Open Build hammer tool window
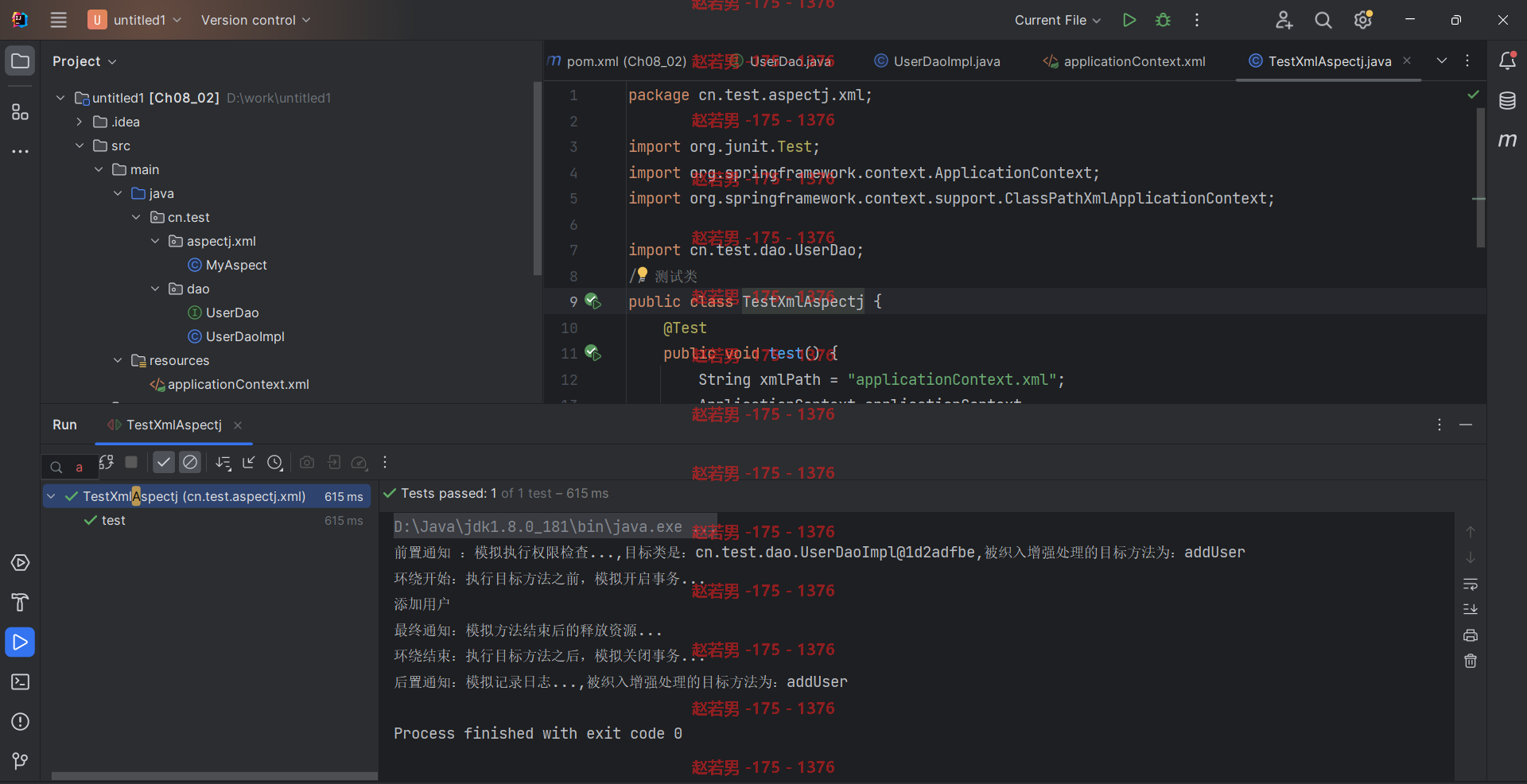Screen dimensions: 1527x784 point(20,603)
